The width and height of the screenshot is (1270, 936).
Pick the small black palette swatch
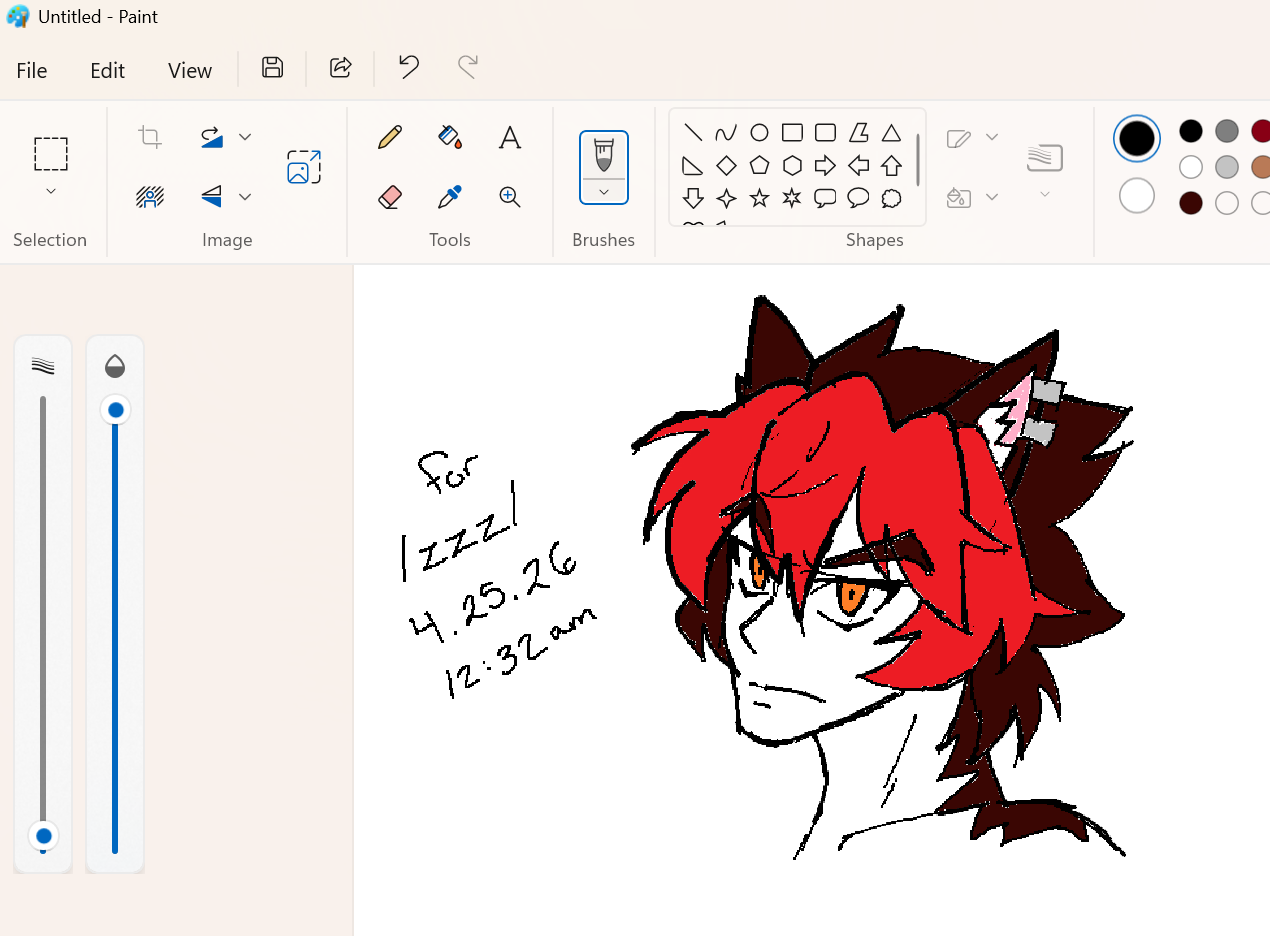point(1191,131)
